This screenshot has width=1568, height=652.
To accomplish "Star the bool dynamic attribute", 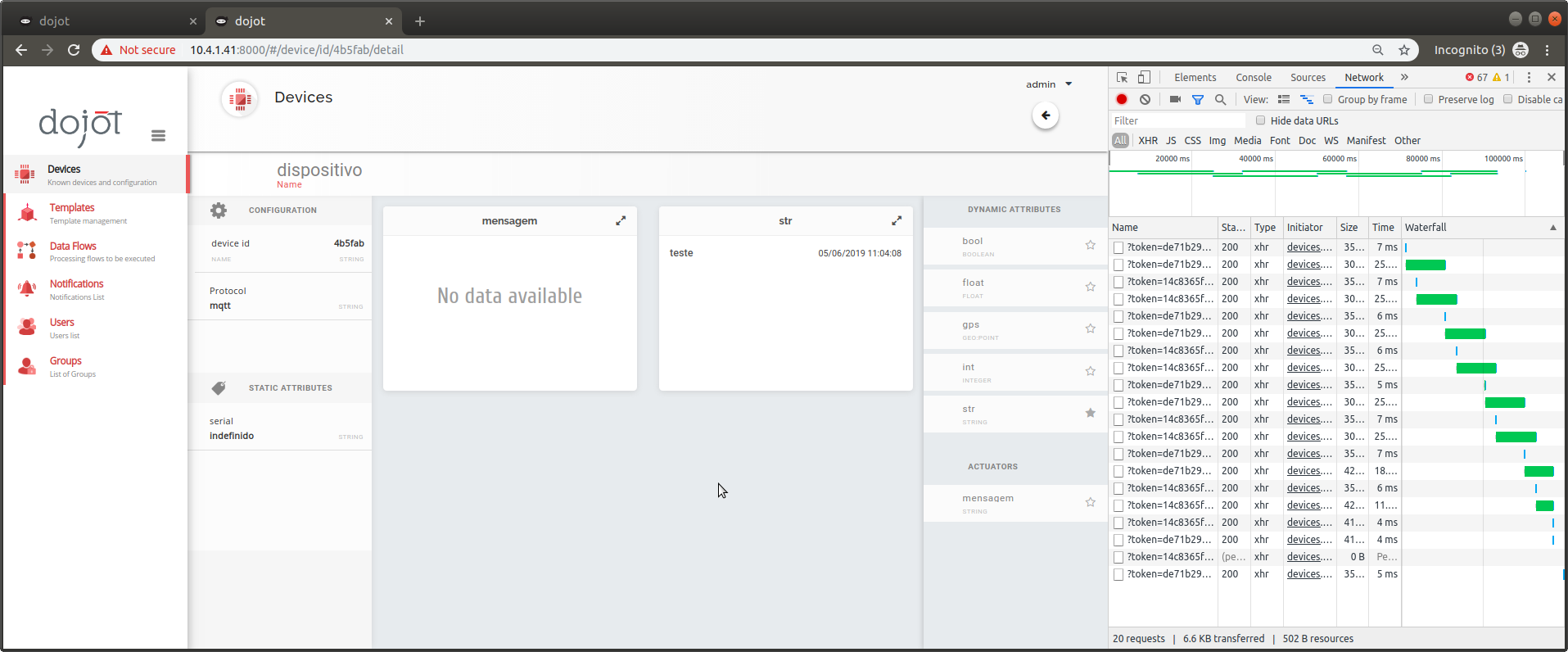I will (1091, 245).
